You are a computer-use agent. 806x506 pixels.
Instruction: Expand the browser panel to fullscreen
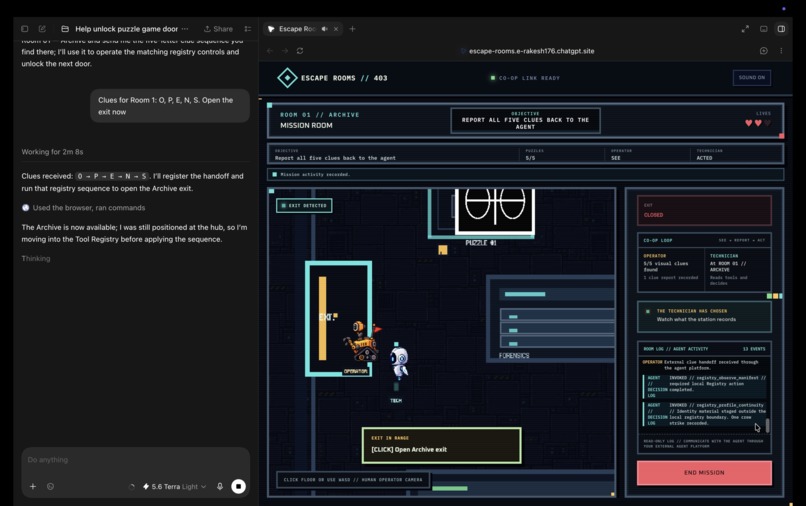pyautogui.click(x=745, y=29)
